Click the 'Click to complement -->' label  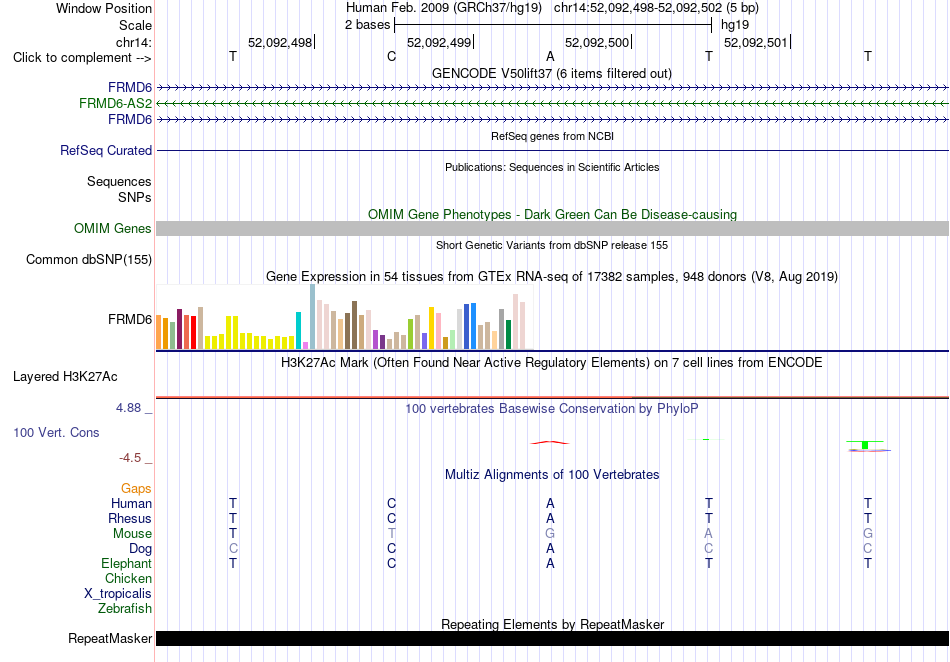click(x=82, y=58)
